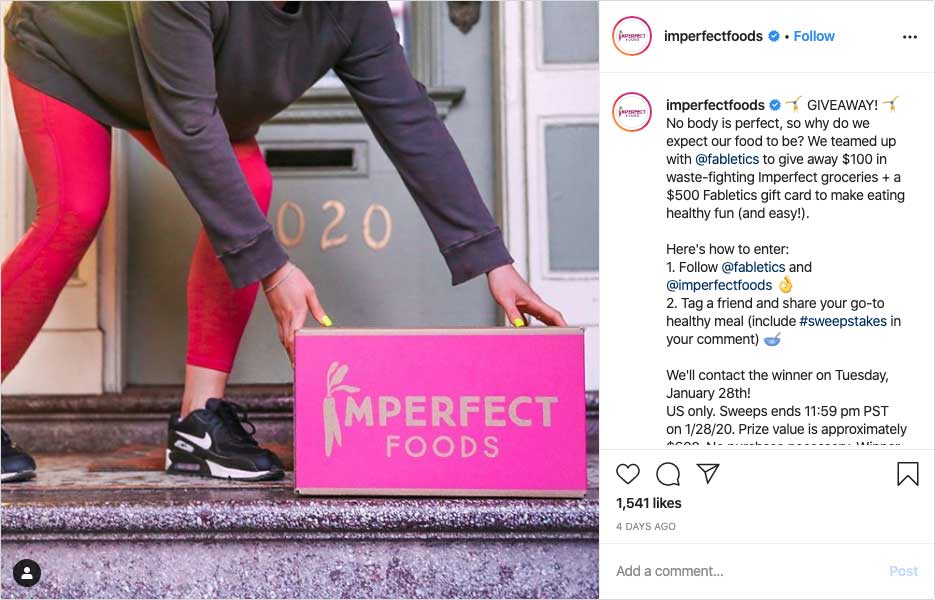Focus the 'Add a comment...' field

click(x=745, y=571)
